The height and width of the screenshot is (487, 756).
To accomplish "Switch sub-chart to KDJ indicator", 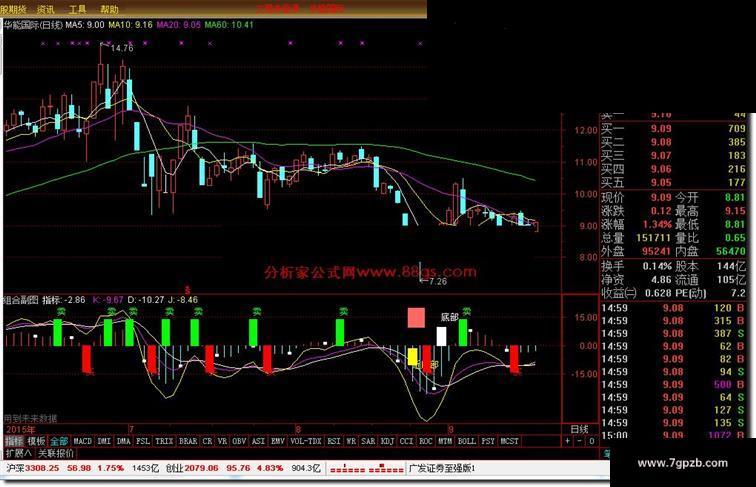I will 387,441.
